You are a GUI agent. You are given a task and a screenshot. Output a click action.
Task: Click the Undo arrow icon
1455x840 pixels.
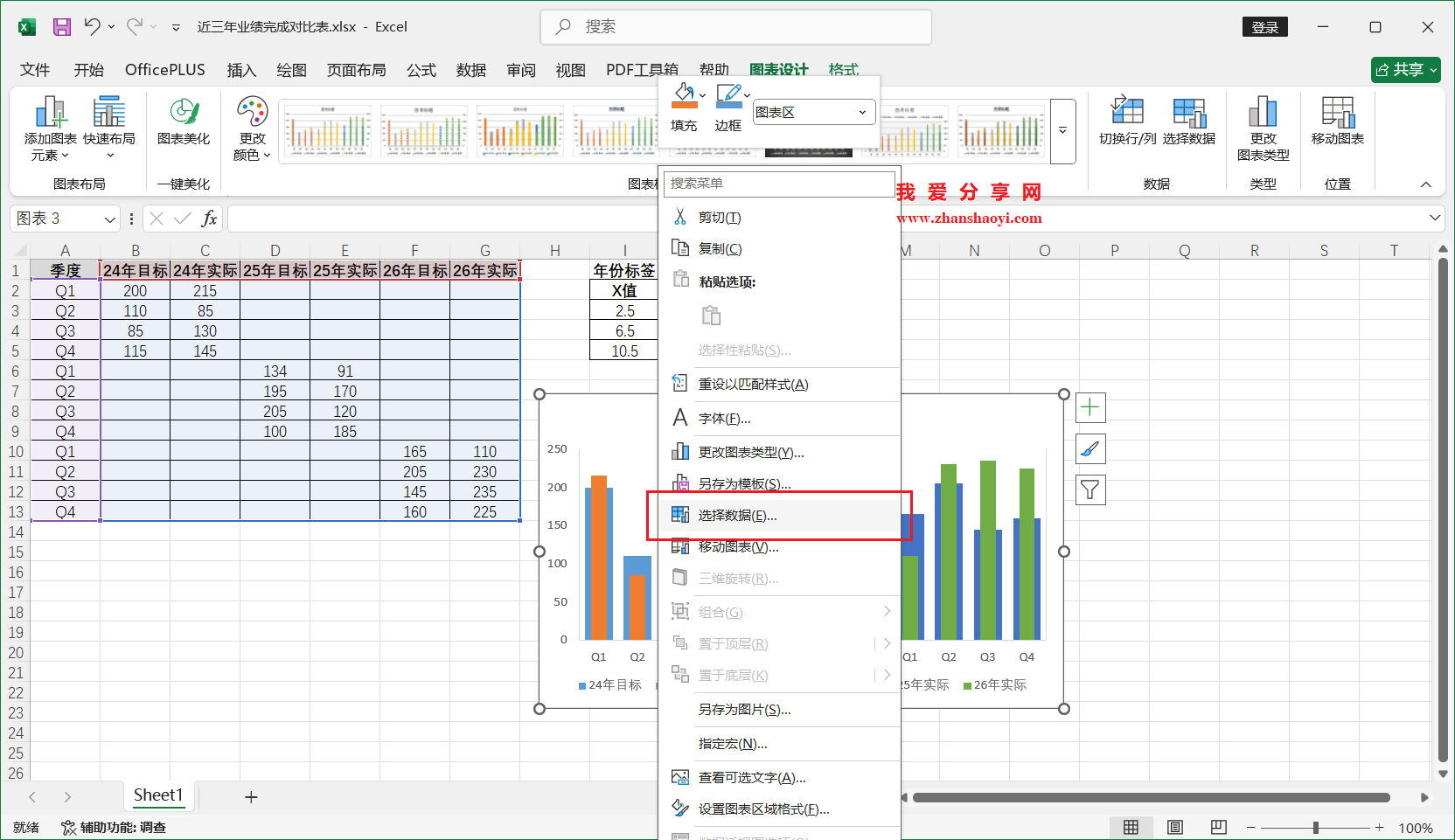[92, 27]
